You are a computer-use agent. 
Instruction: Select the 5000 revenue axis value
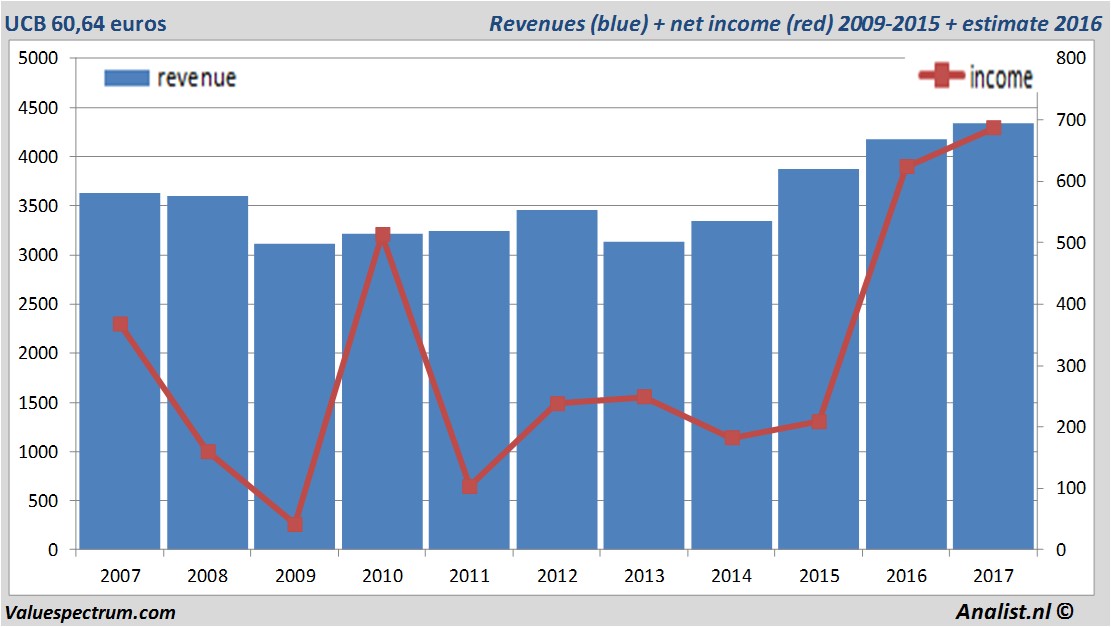pyautogui.click(x=38, y=58)
